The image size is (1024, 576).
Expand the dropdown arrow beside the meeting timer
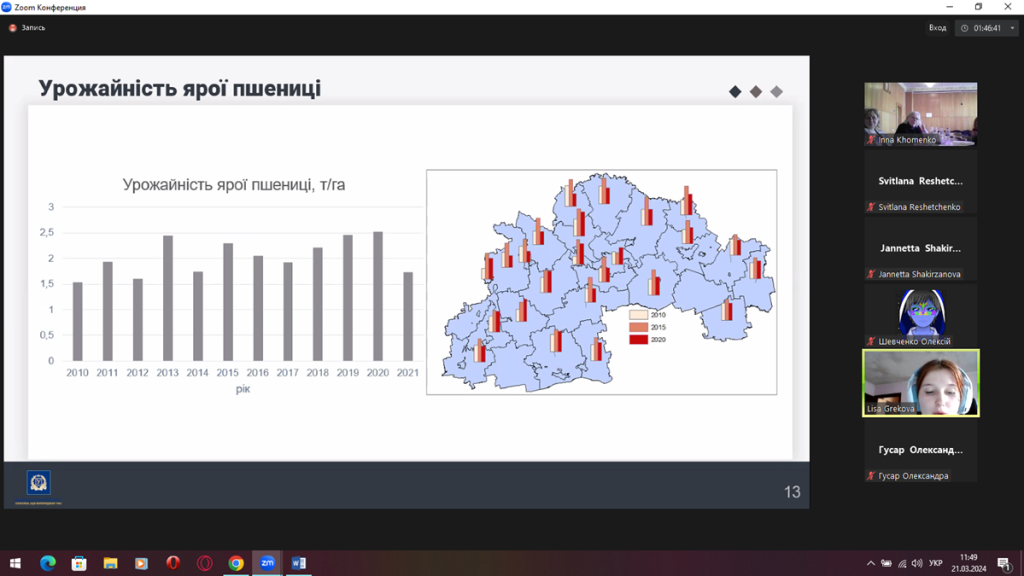point(1012,28)
